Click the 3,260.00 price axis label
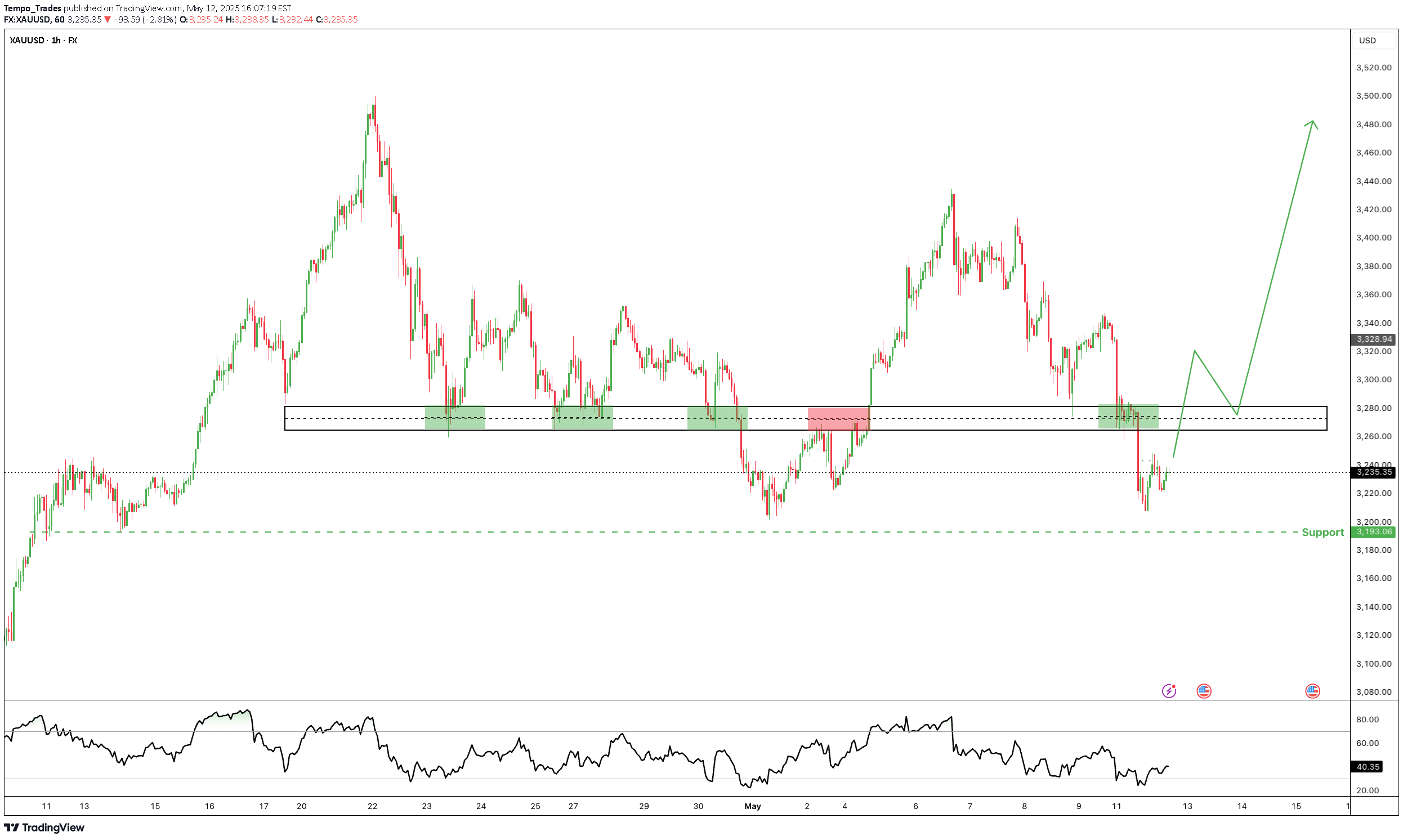The width and height of the screenshot is (1403, 840). [x=1374, y=436]
